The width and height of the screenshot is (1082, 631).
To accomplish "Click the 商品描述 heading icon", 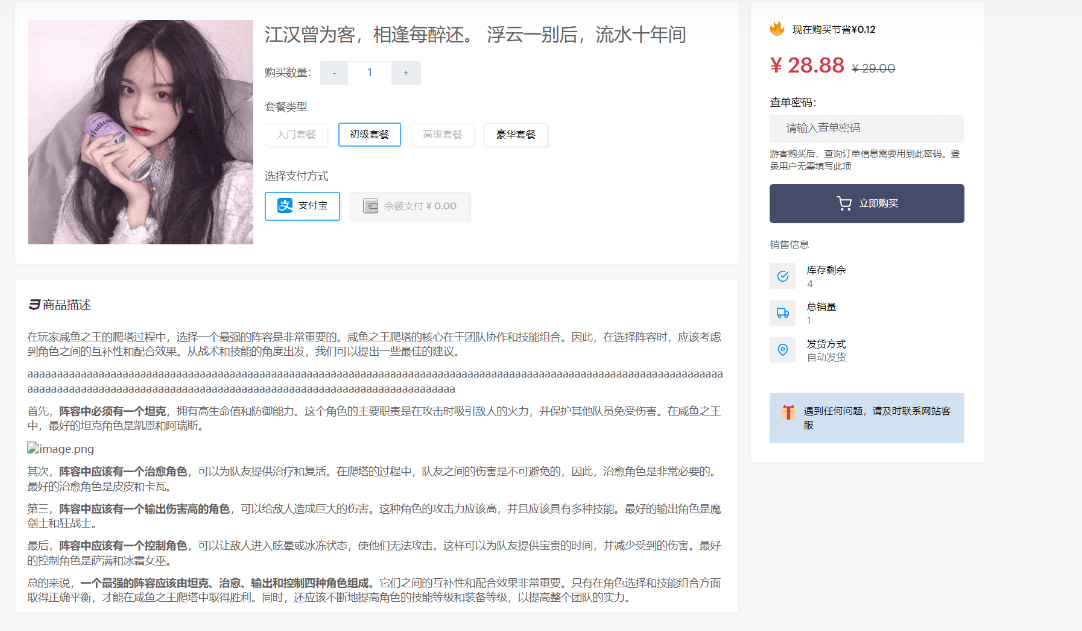I will (x=34, y=304).
